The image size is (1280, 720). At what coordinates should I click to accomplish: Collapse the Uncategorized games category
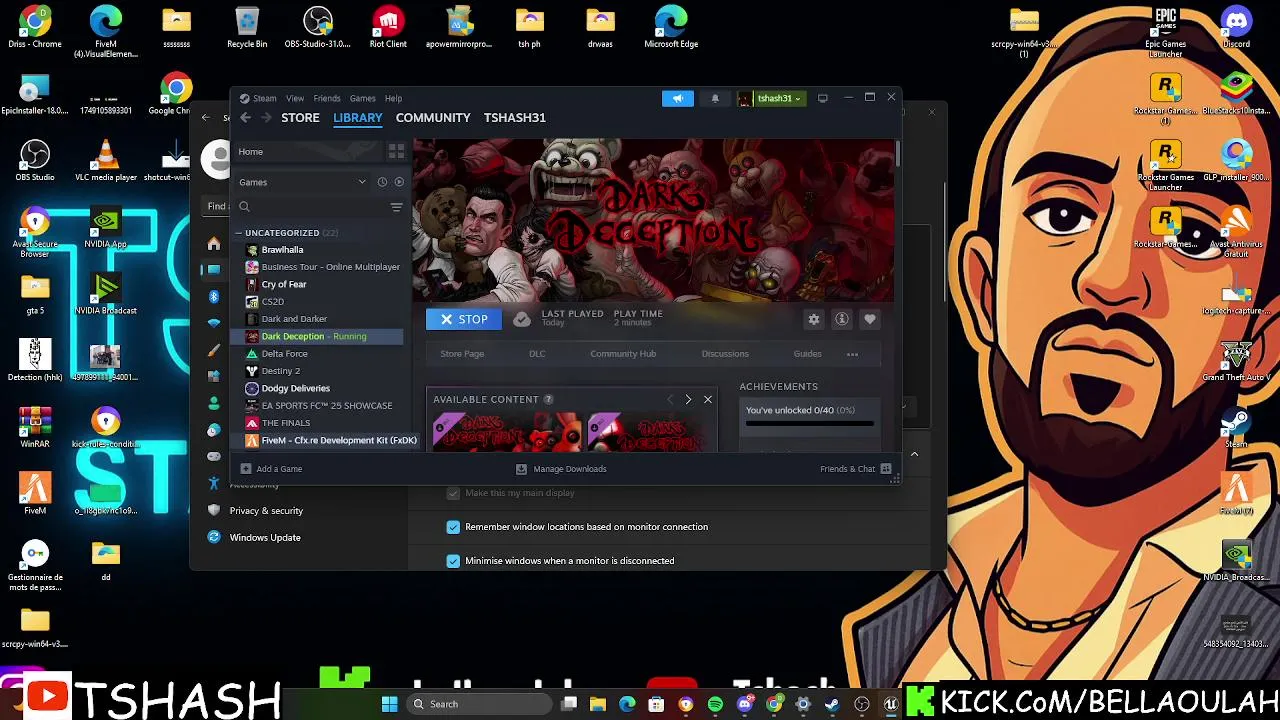(x=239, y=233)
